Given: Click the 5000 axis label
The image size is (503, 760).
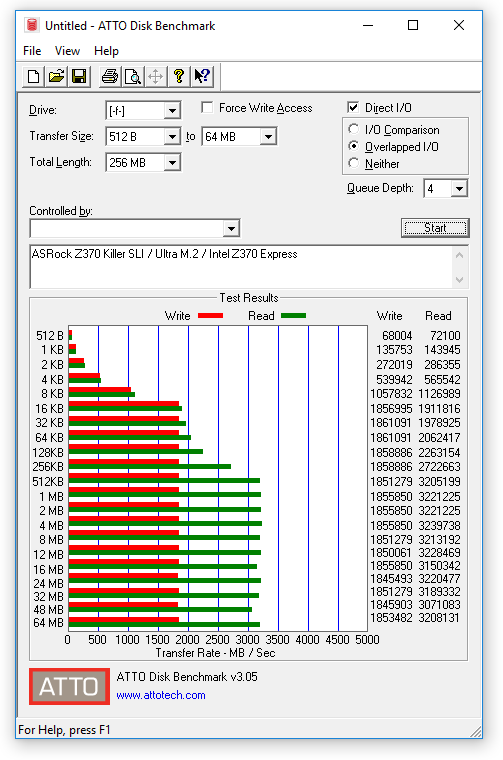Looking at the screenshot, I should (367, 640).
